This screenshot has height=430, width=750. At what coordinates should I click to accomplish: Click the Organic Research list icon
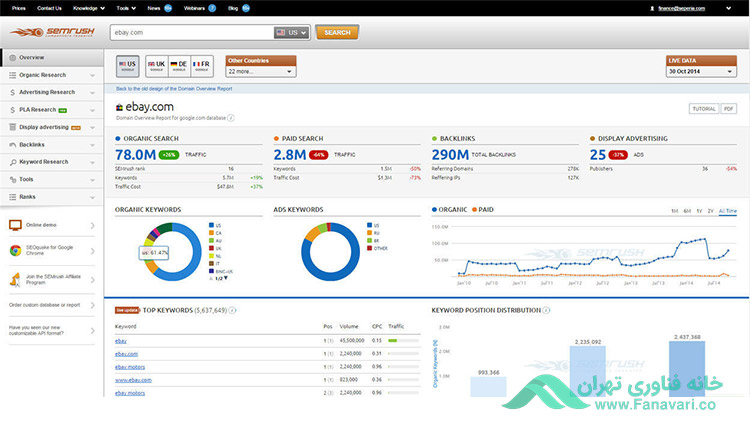(12, 75)
